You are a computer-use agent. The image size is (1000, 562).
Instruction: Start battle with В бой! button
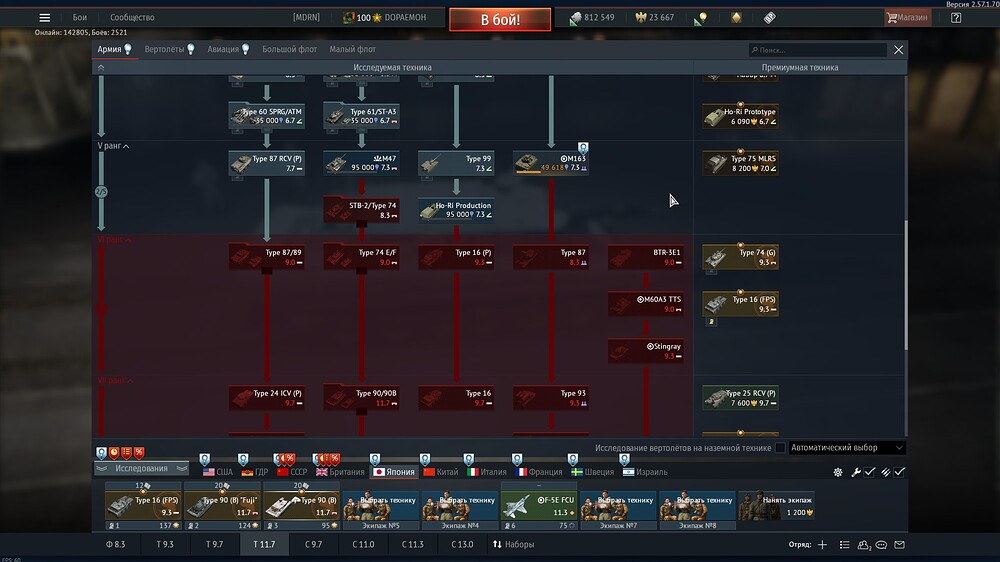(500, 19)
